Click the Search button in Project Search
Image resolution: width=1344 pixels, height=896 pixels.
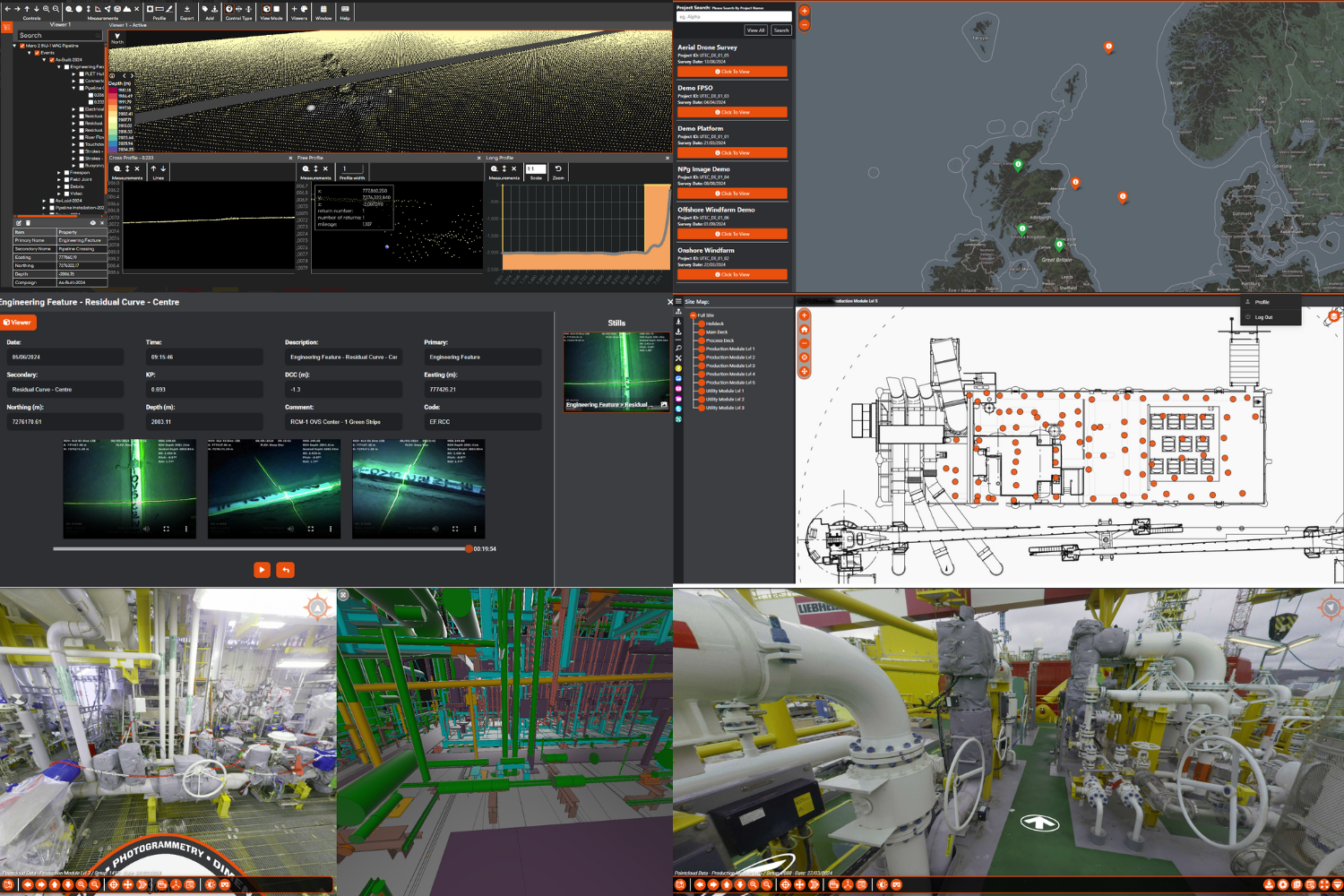pyautogui.click(x=781, y=30)
